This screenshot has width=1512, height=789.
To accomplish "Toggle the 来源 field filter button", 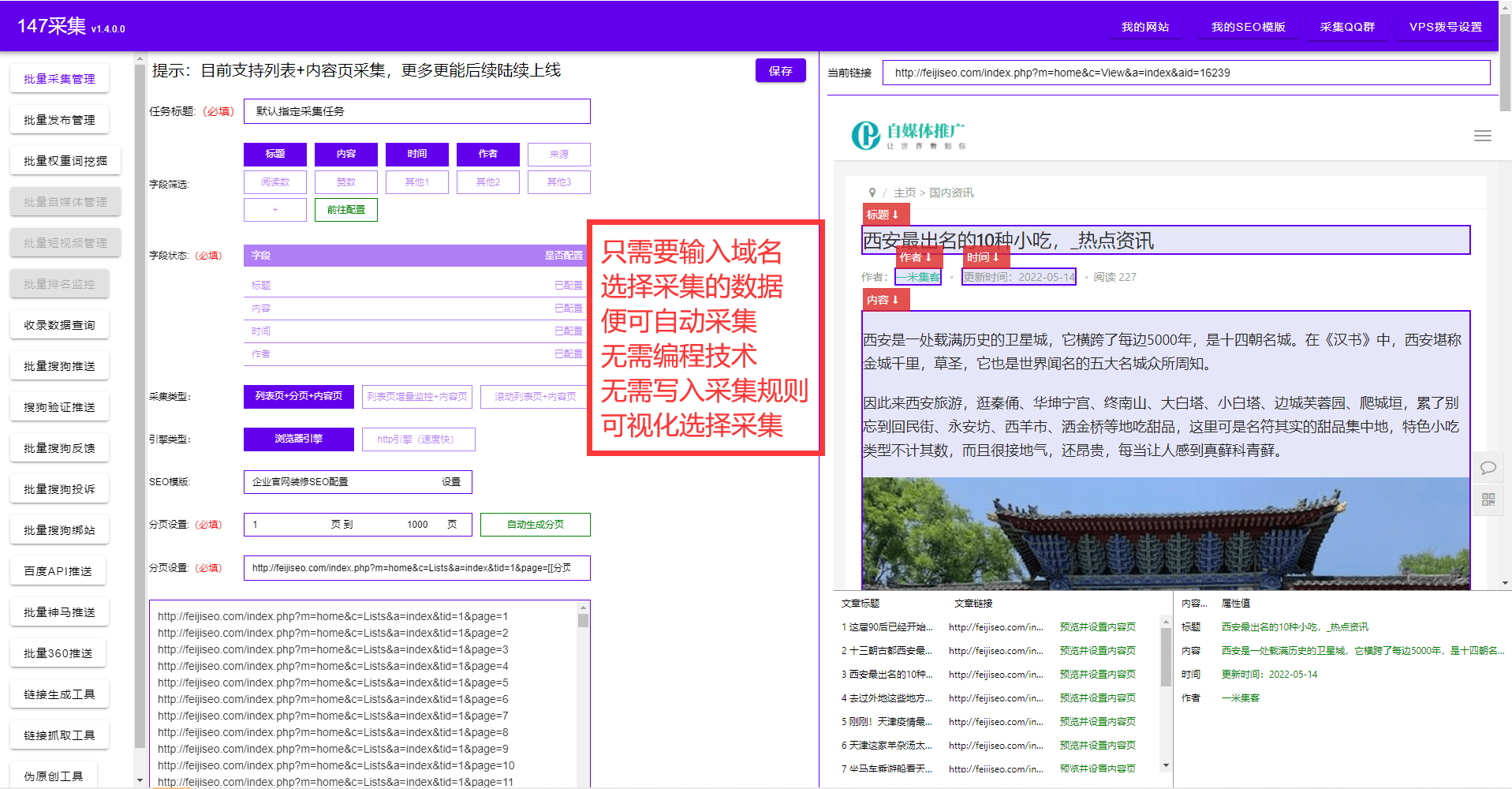I will point(558,155).
